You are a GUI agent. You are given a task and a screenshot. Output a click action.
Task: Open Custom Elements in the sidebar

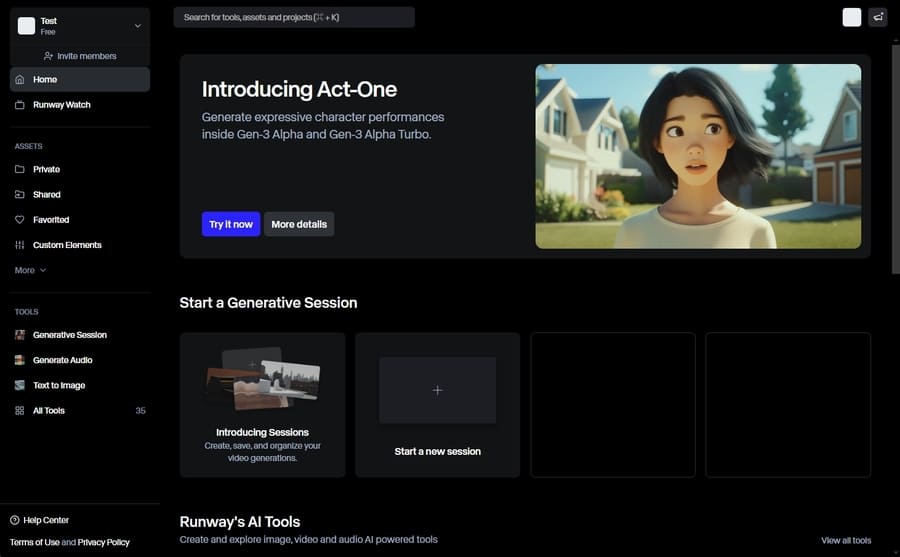pos(80,245)
